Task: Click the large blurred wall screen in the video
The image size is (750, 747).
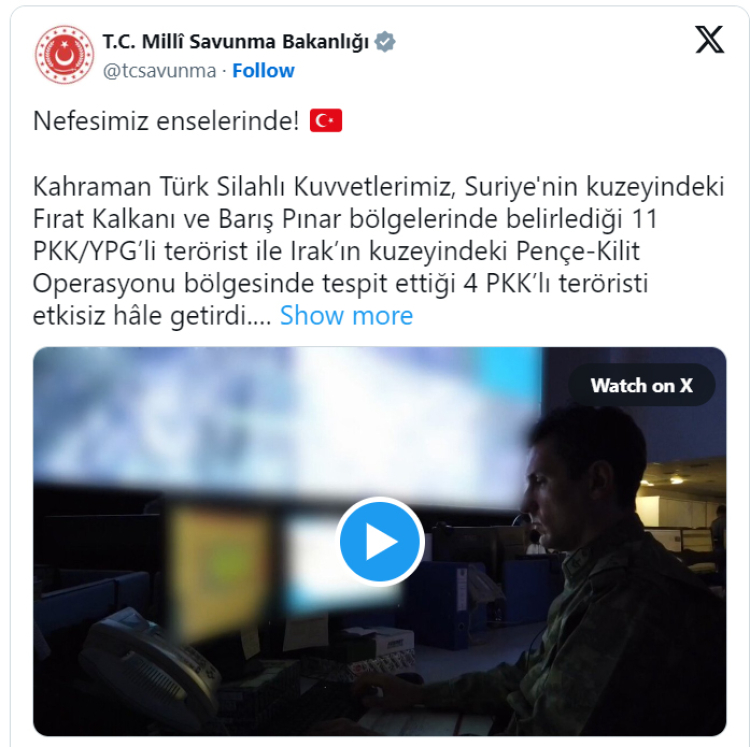Action: point(288,425)
